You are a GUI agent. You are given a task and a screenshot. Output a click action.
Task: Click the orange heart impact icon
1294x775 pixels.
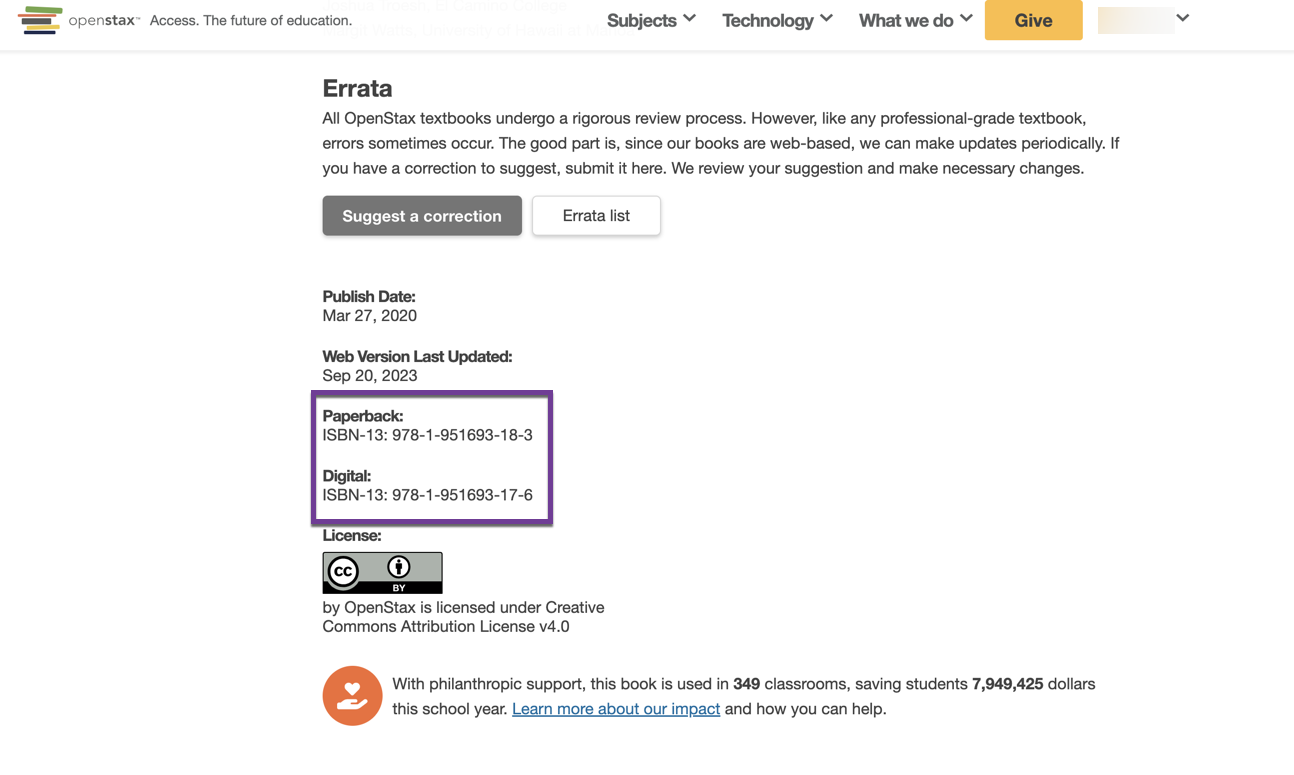352,695
